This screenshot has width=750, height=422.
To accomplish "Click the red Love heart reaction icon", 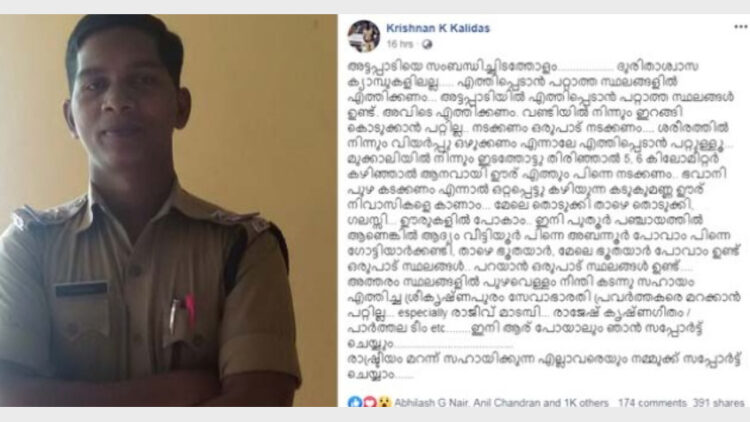I will [x=370, y=402].
